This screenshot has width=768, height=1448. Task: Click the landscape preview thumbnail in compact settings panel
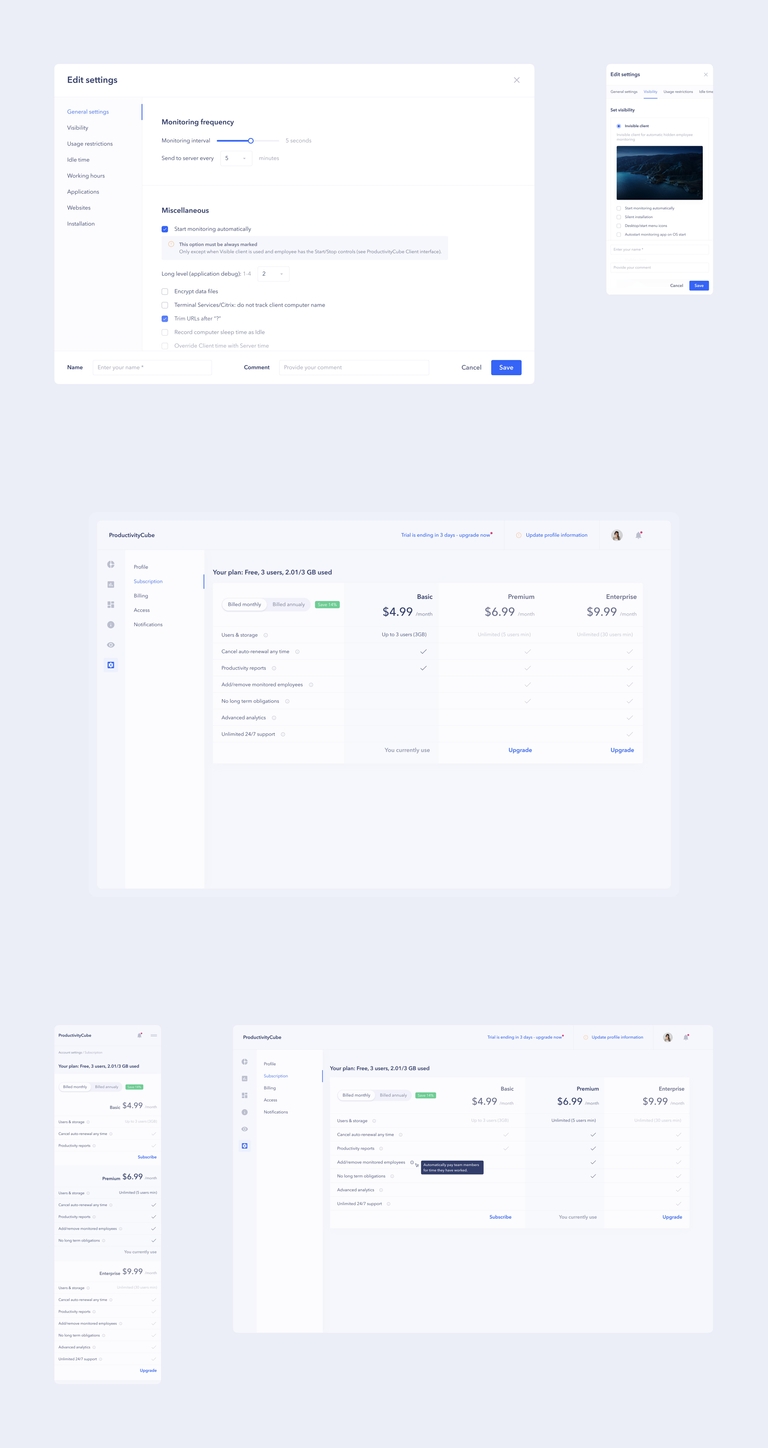[x=660, y=173]
